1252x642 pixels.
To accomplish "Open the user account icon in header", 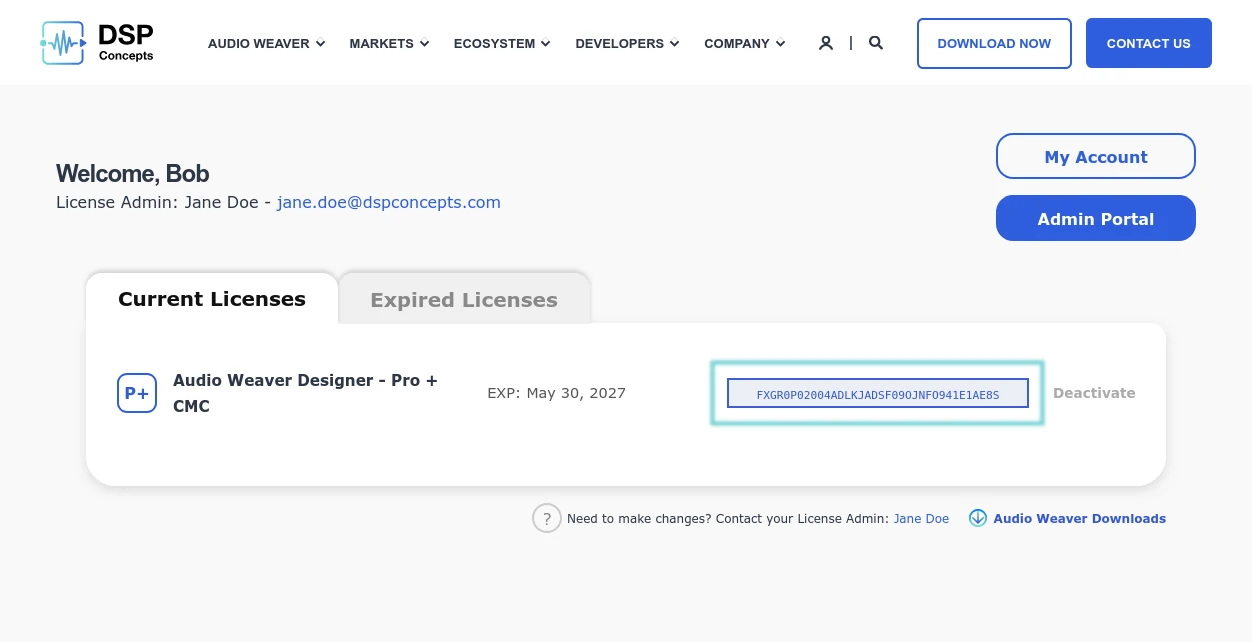I will (826, 43).
